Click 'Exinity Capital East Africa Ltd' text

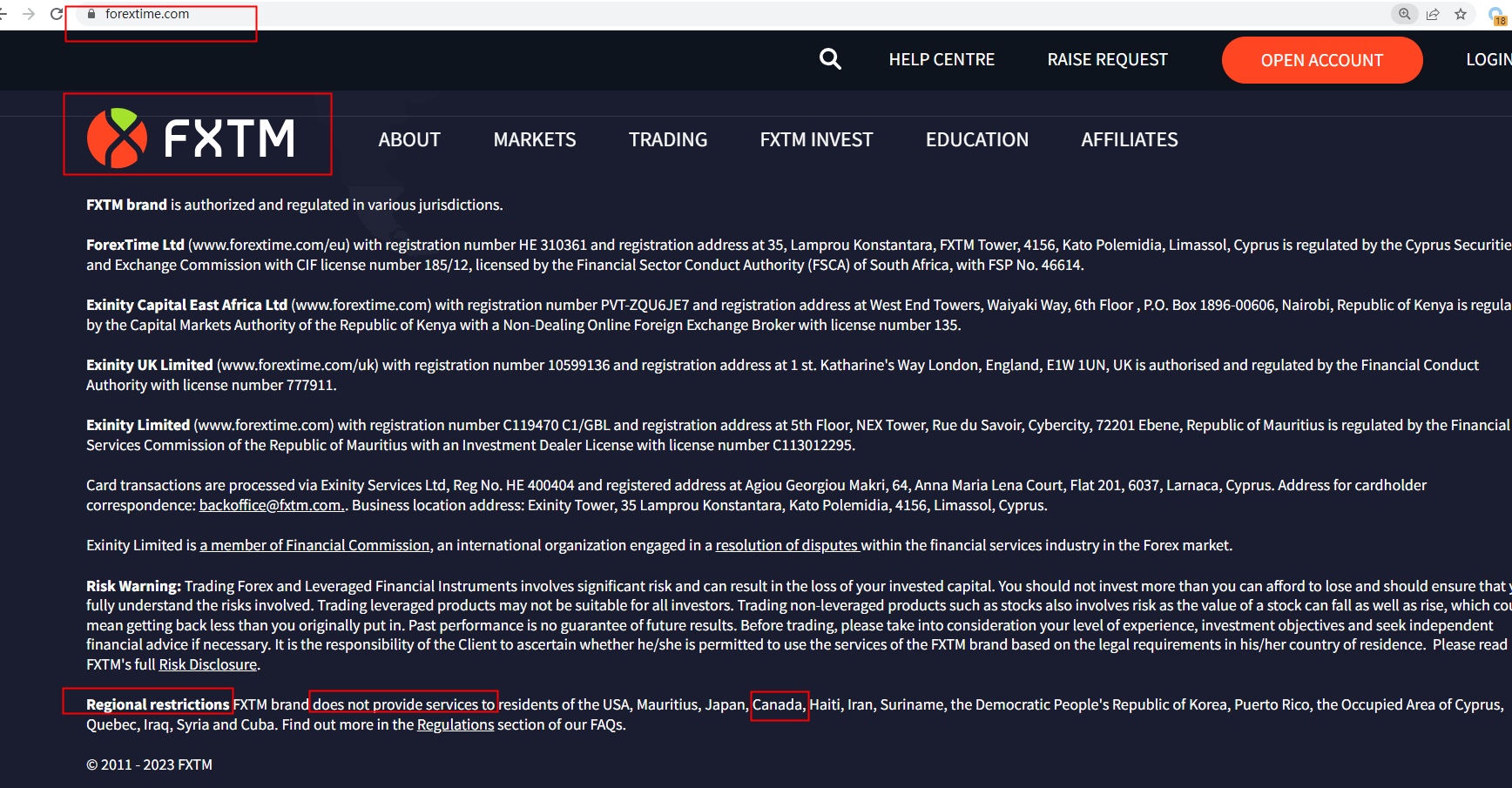(x=186, y=305)
